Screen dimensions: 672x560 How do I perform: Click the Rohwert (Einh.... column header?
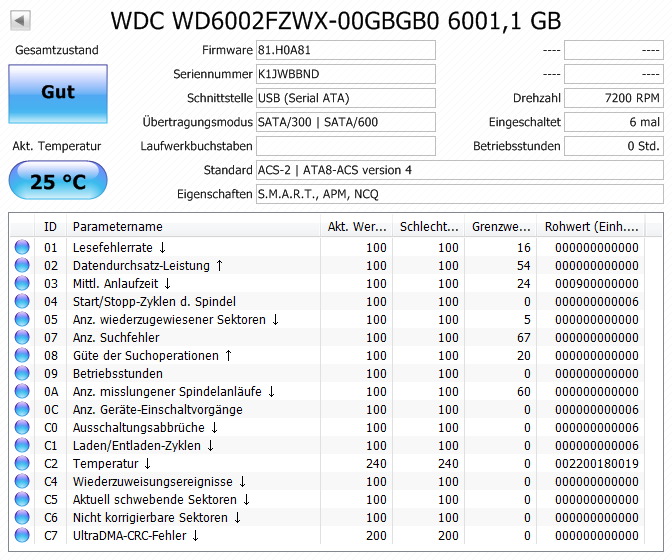coord(591,226)
